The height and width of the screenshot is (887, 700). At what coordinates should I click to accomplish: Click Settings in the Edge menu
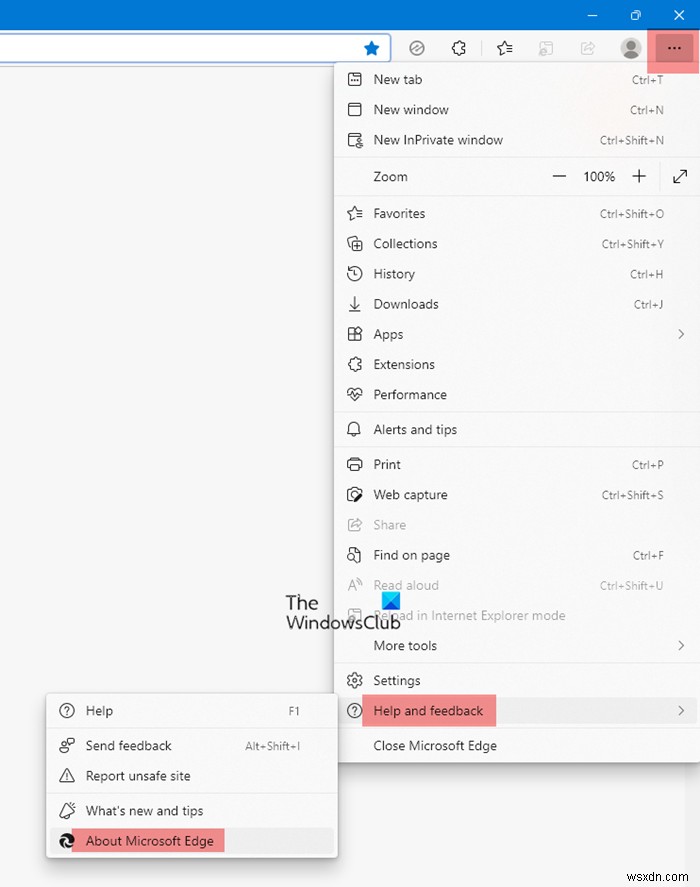click(x=399, y=680)
